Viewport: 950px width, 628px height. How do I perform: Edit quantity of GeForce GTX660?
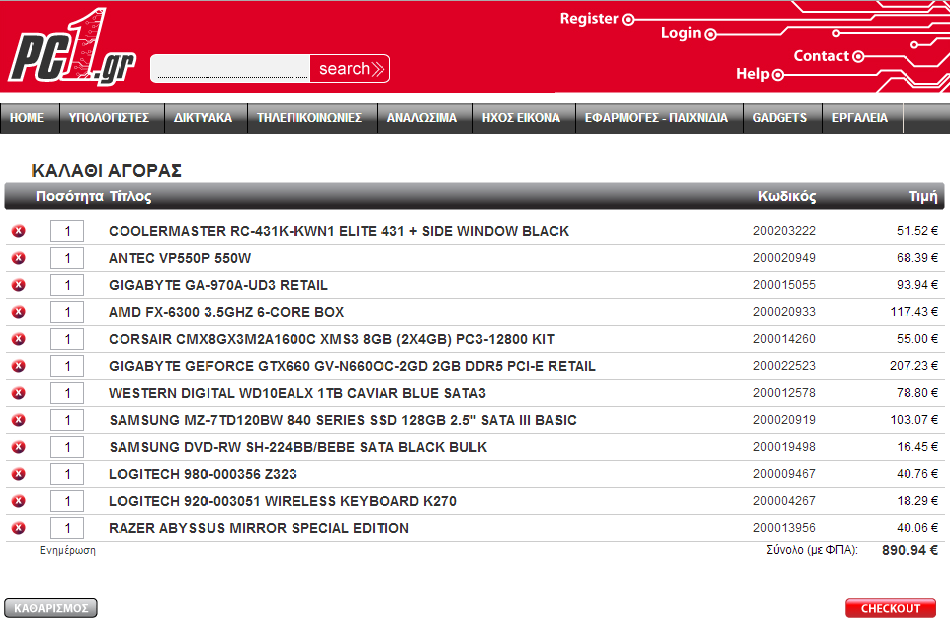[67, 366]
